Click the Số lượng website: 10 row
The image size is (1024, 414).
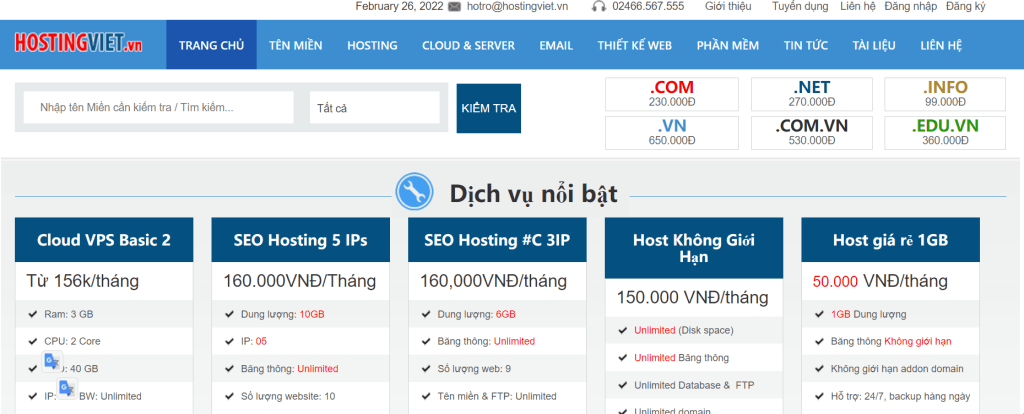pos(300,396)
